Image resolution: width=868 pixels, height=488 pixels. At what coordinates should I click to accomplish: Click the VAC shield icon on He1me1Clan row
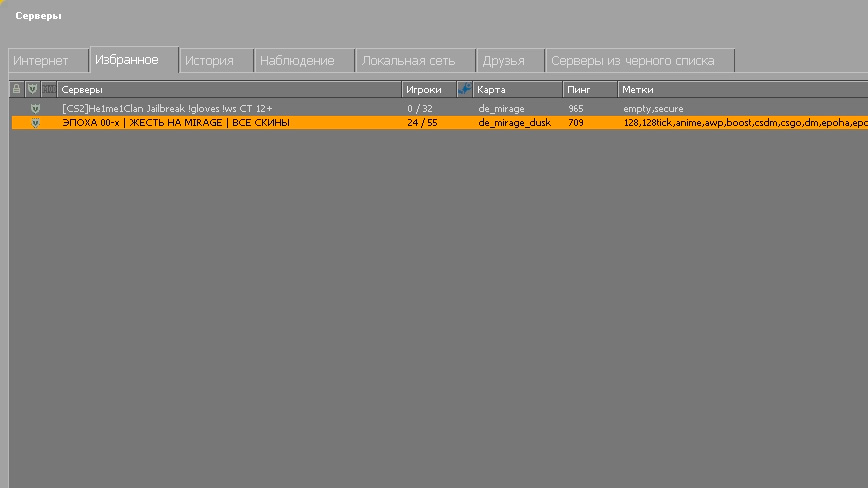click(35, 109)
